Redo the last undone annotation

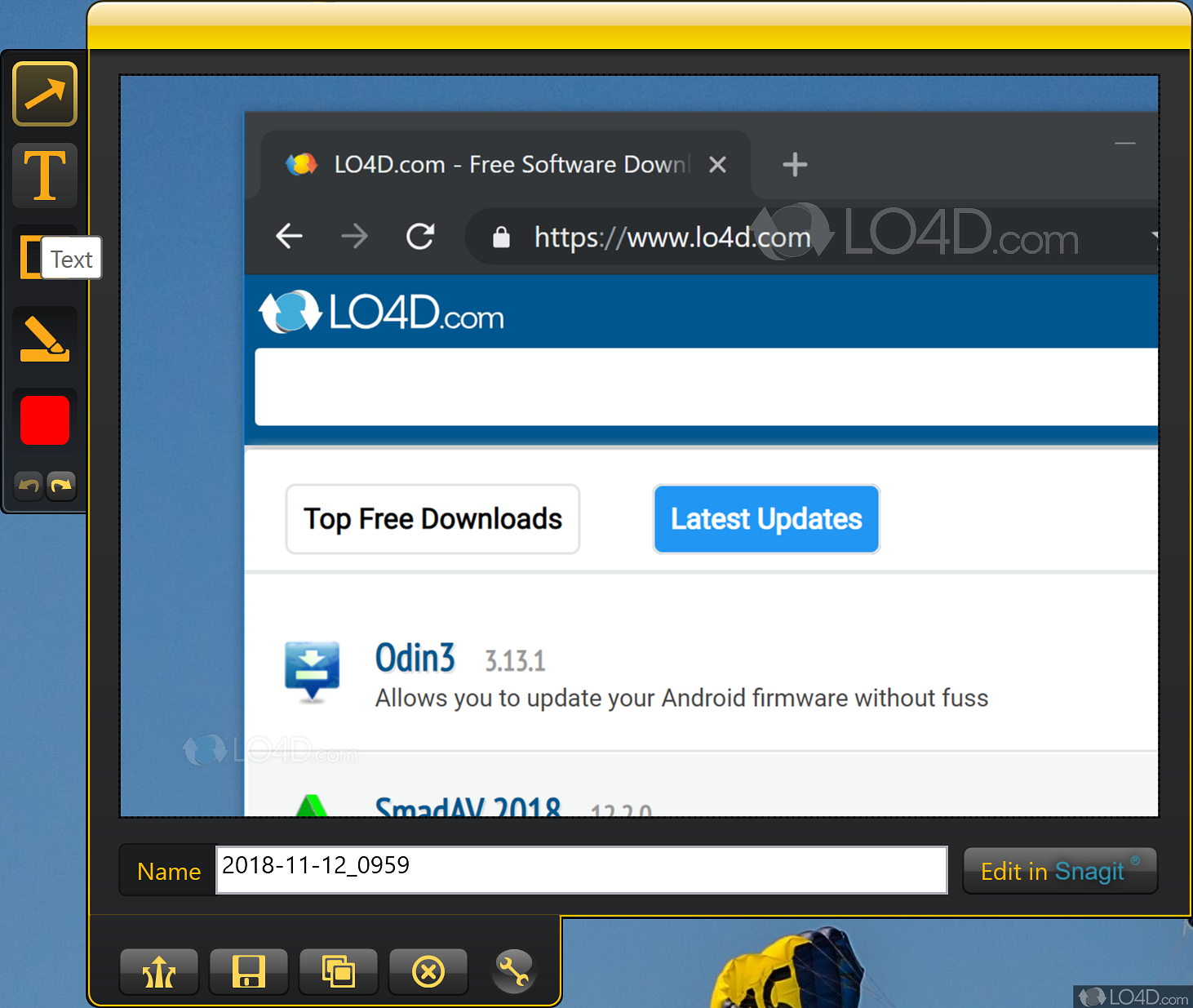coord(61,486)
